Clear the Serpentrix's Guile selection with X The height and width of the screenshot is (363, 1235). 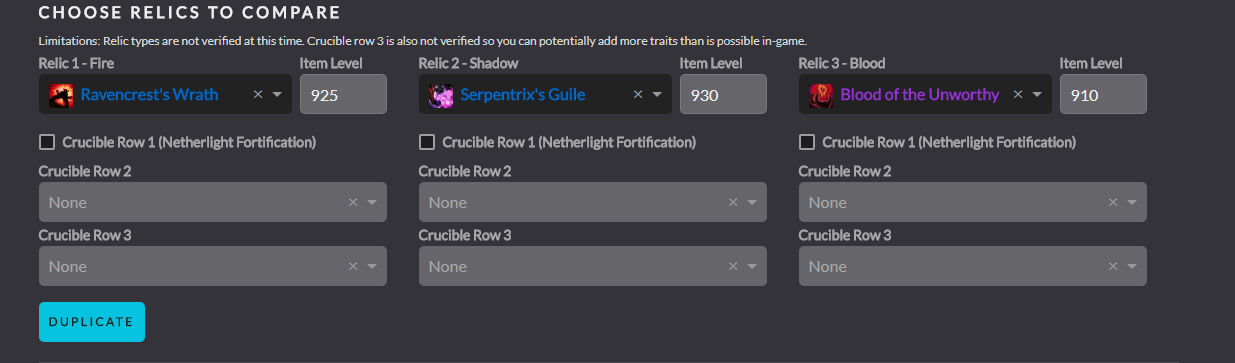pos(637,94)
